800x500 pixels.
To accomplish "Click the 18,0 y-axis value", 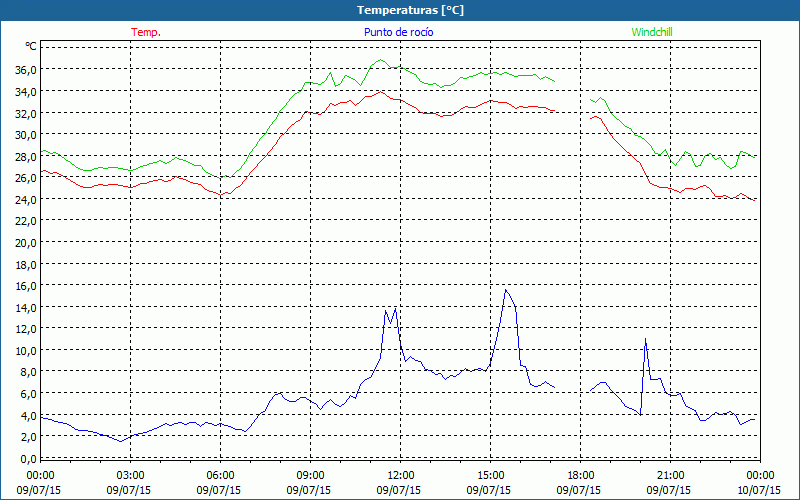I will click(x=25, y=265).
